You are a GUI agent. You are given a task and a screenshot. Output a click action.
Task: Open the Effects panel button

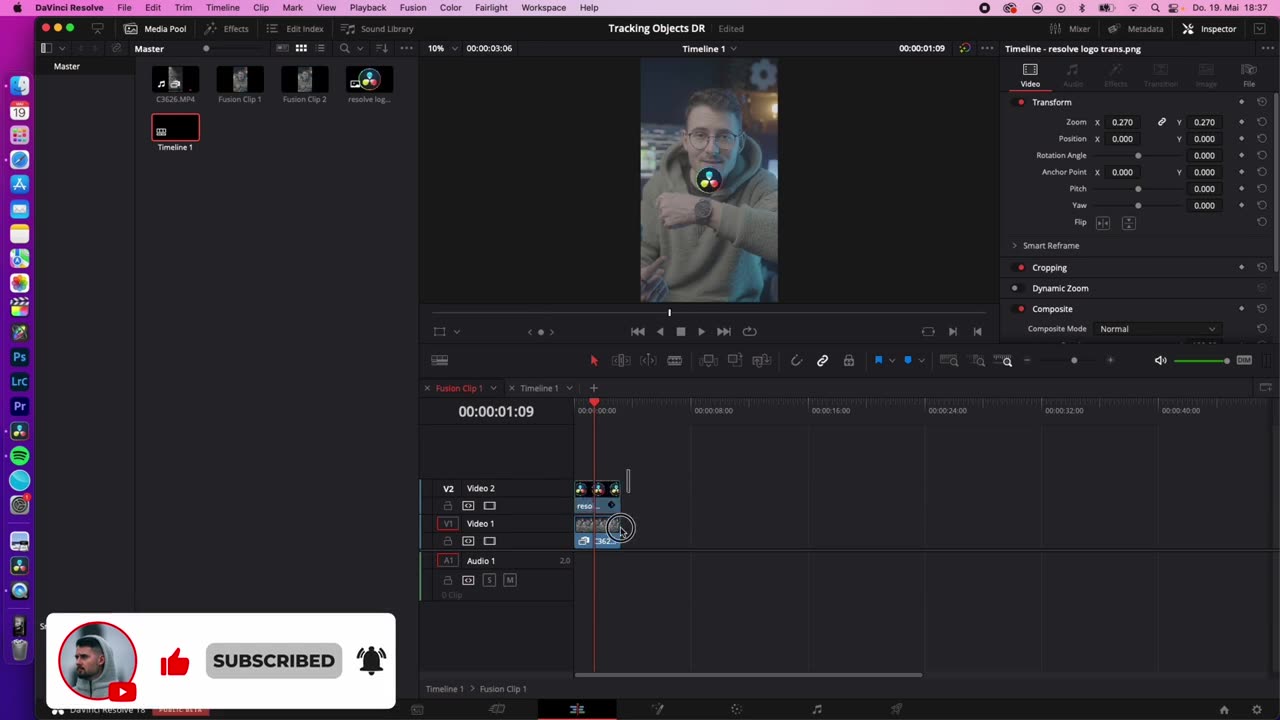click(x=226, y=29)
